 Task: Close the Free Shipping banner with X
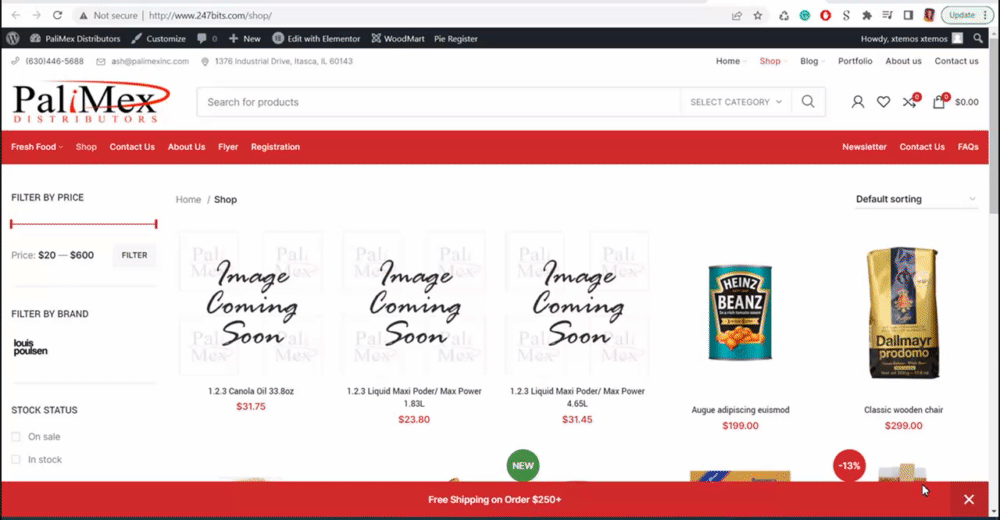969,500
